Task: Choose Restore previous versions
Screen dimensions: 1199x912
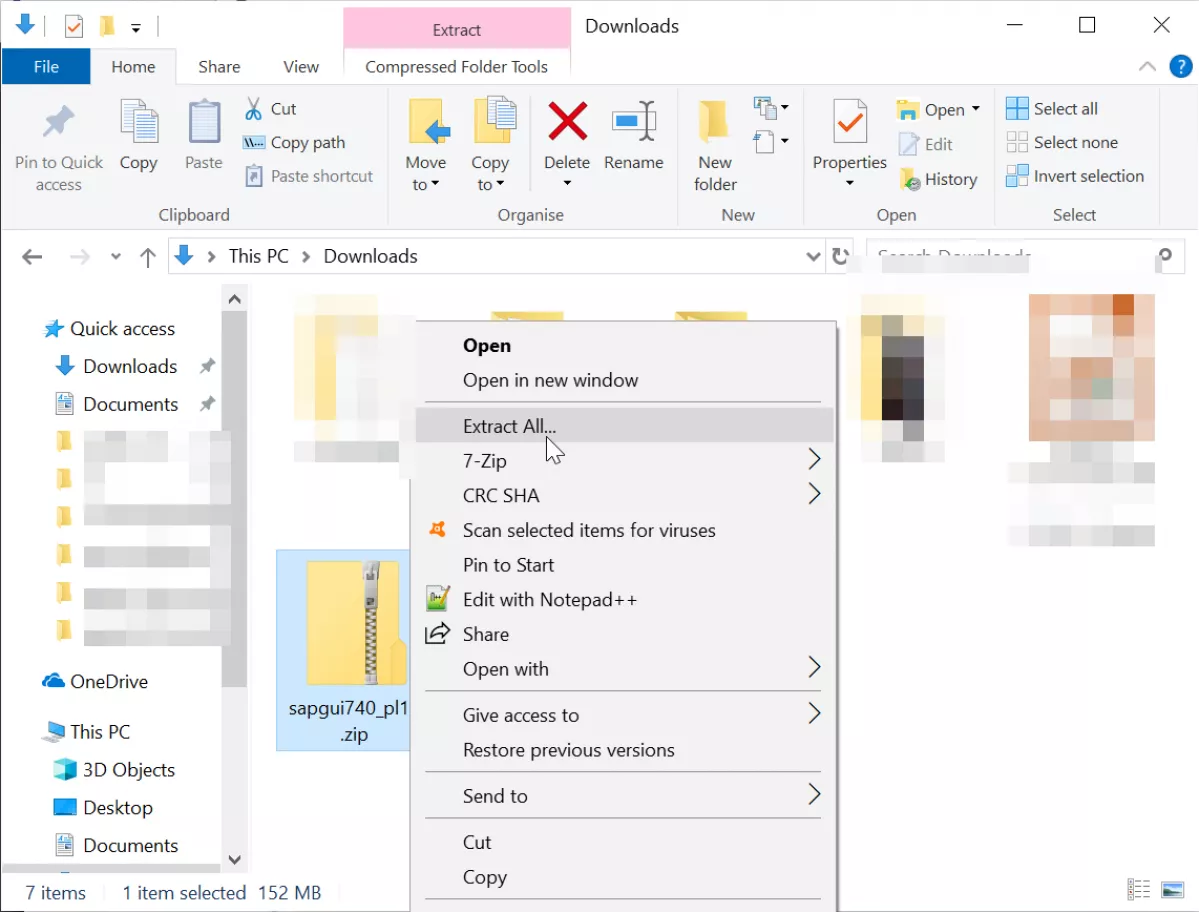Action: (x=625, y=750)
